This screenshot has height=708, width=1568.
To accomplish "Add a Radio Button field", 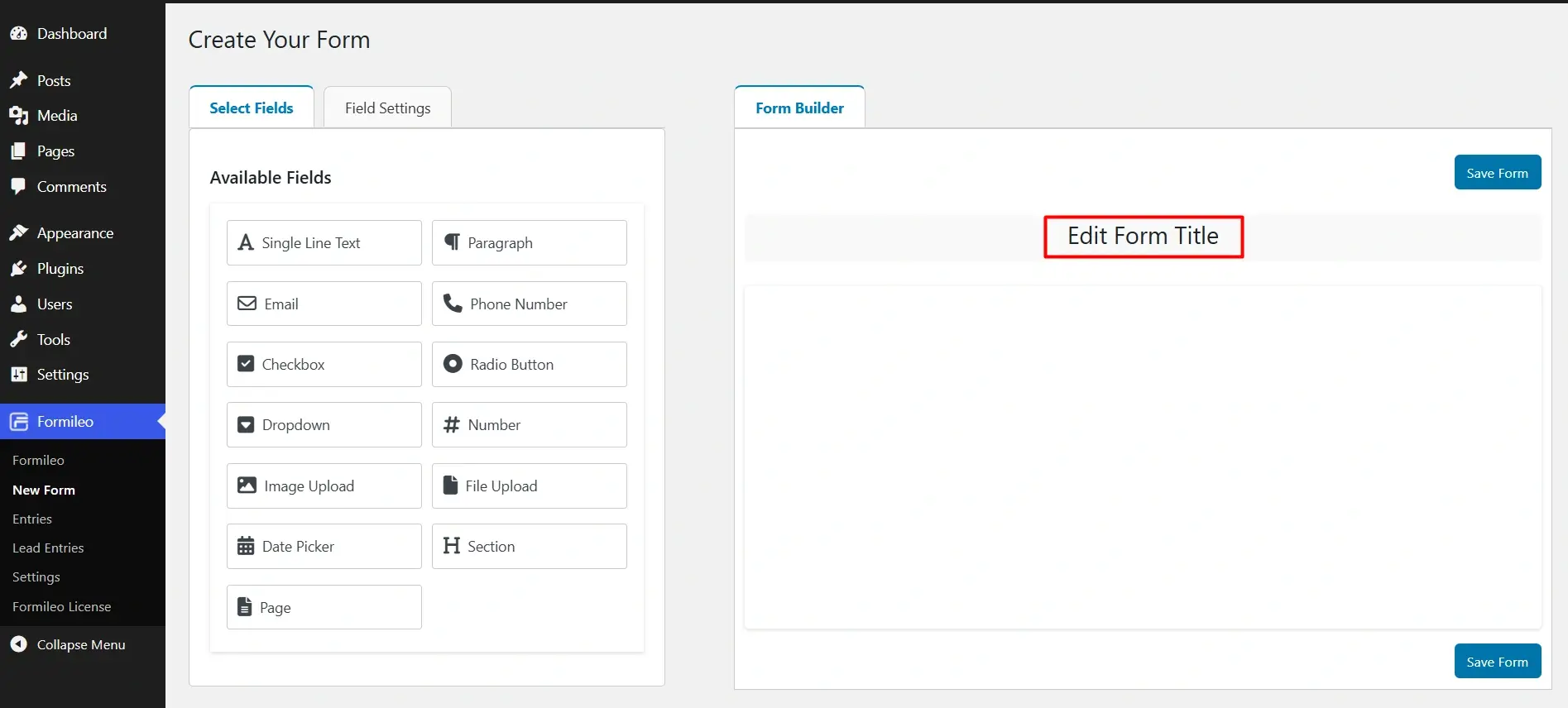I will point(529,365).
